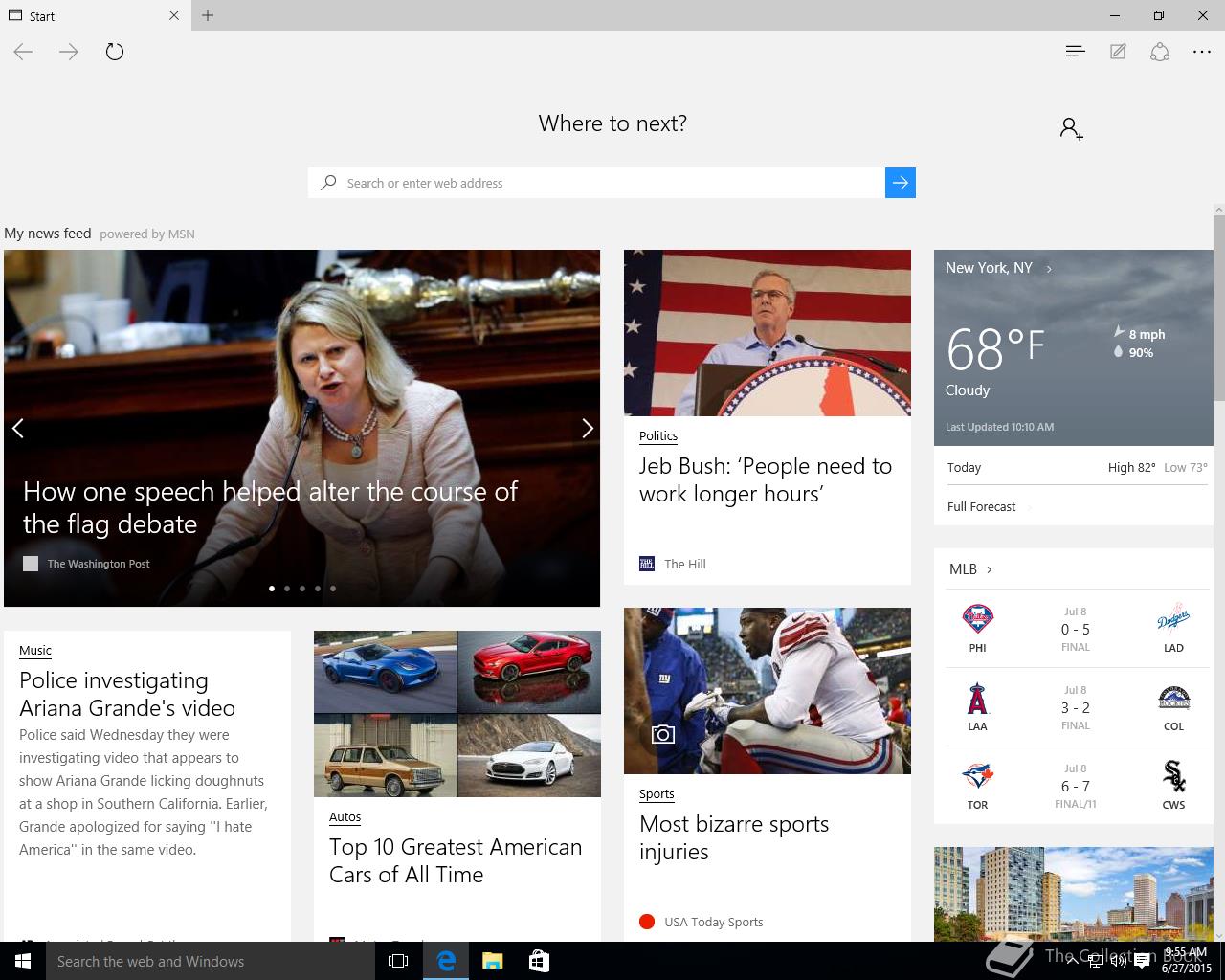Open the Politics category link
Screen dimensions: 1225x980
(658, 435)
